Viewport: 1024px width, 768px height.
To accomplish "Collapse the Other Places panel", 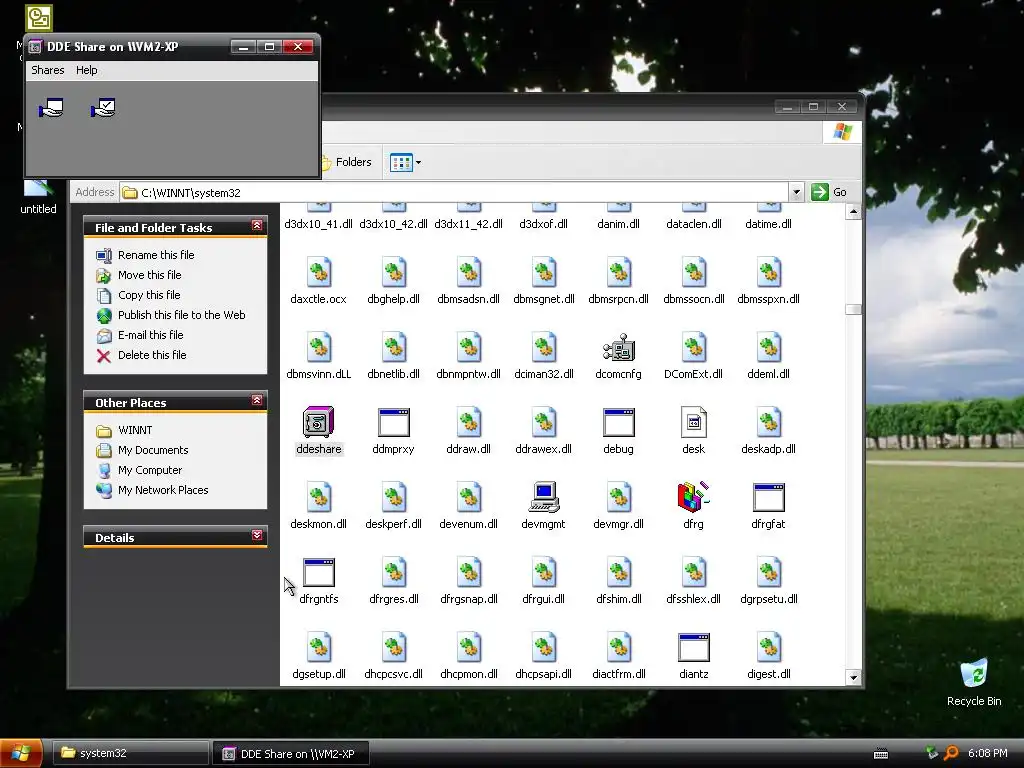I will pos(257,400).
